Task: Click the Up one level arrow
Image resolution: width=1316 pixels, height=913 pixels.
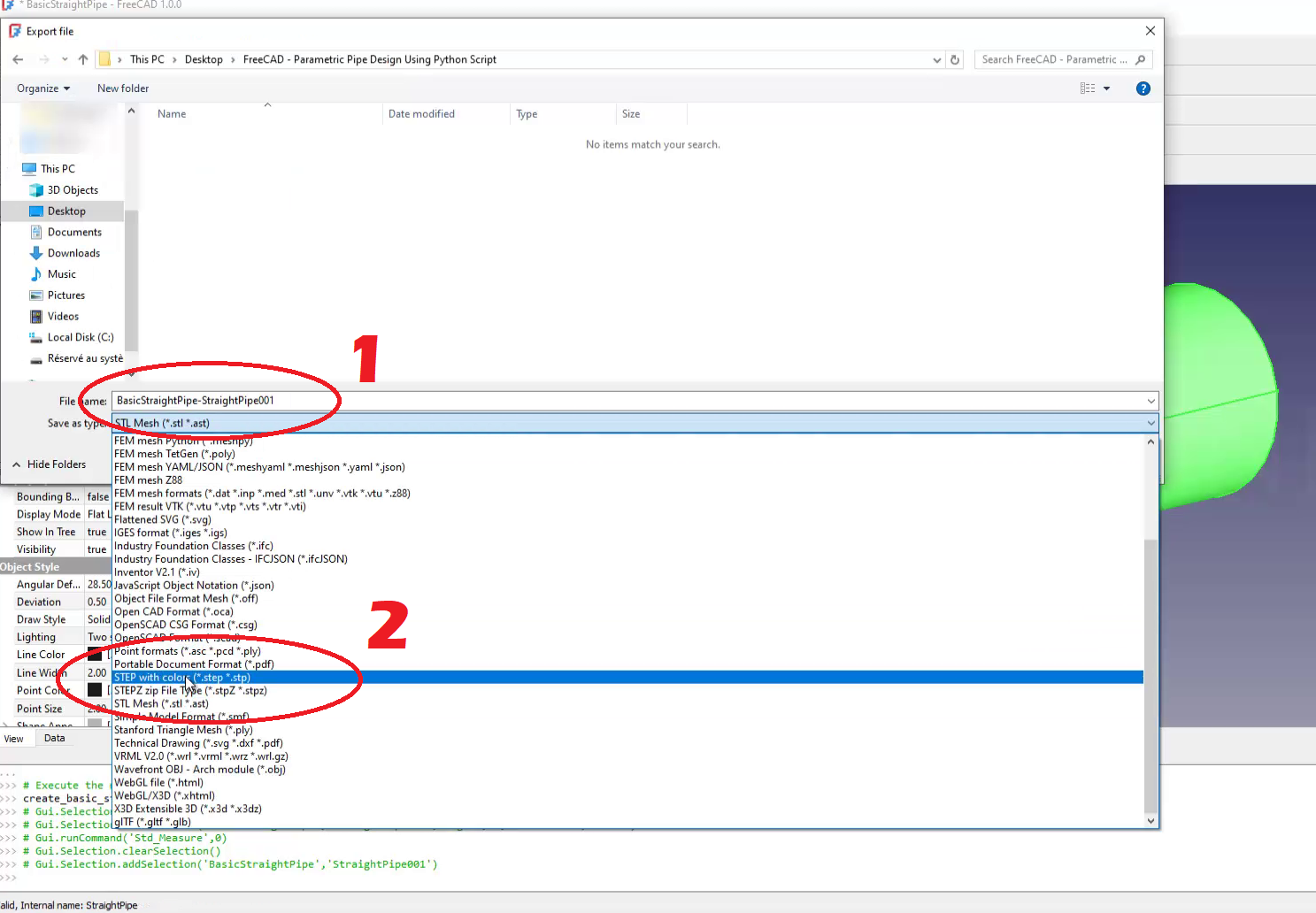Action: click(x=83, y=59)
